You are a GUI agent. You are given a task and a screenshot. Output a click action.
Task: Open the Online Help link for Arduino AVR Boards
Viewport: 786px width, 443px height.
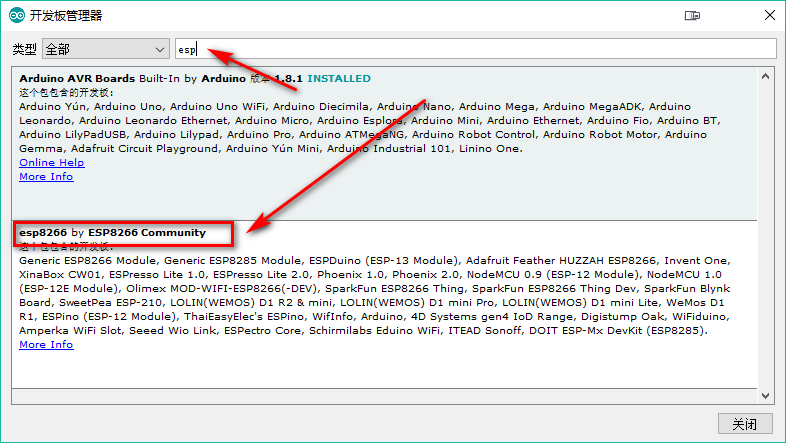coord(52,163)
